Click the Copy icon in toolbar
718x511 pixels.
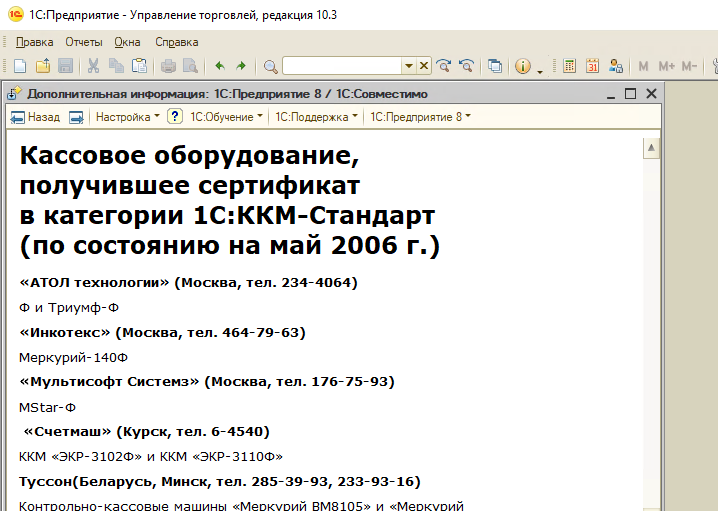coord(116,66)
